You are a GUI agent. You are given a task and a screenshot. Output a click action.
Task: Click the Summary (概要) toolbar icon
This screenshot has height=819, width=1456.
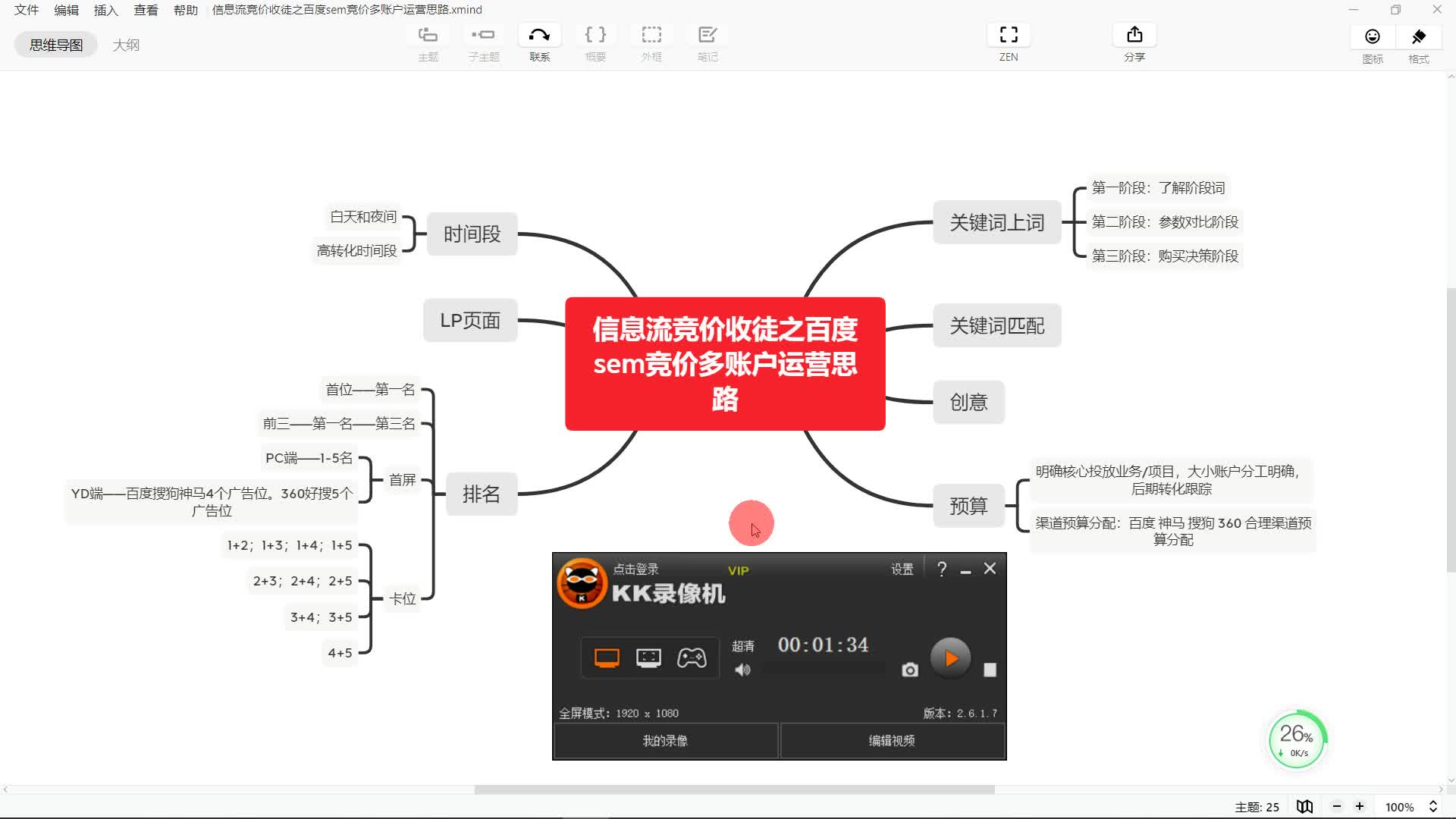point(595,35)
